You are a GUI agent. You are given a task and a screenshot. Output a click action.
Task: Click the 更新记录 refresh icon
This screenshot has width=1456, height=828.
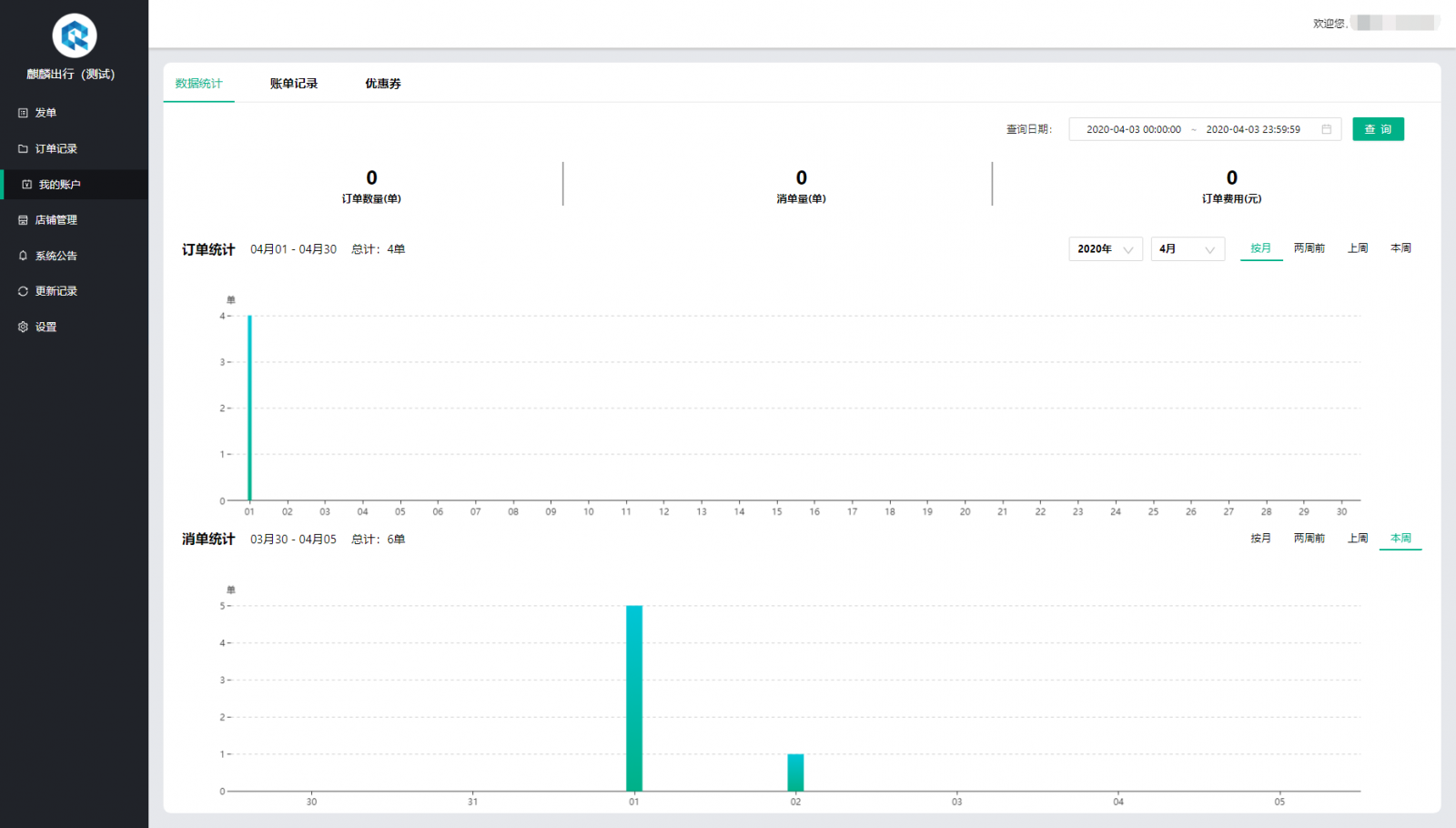click(23, 291)
